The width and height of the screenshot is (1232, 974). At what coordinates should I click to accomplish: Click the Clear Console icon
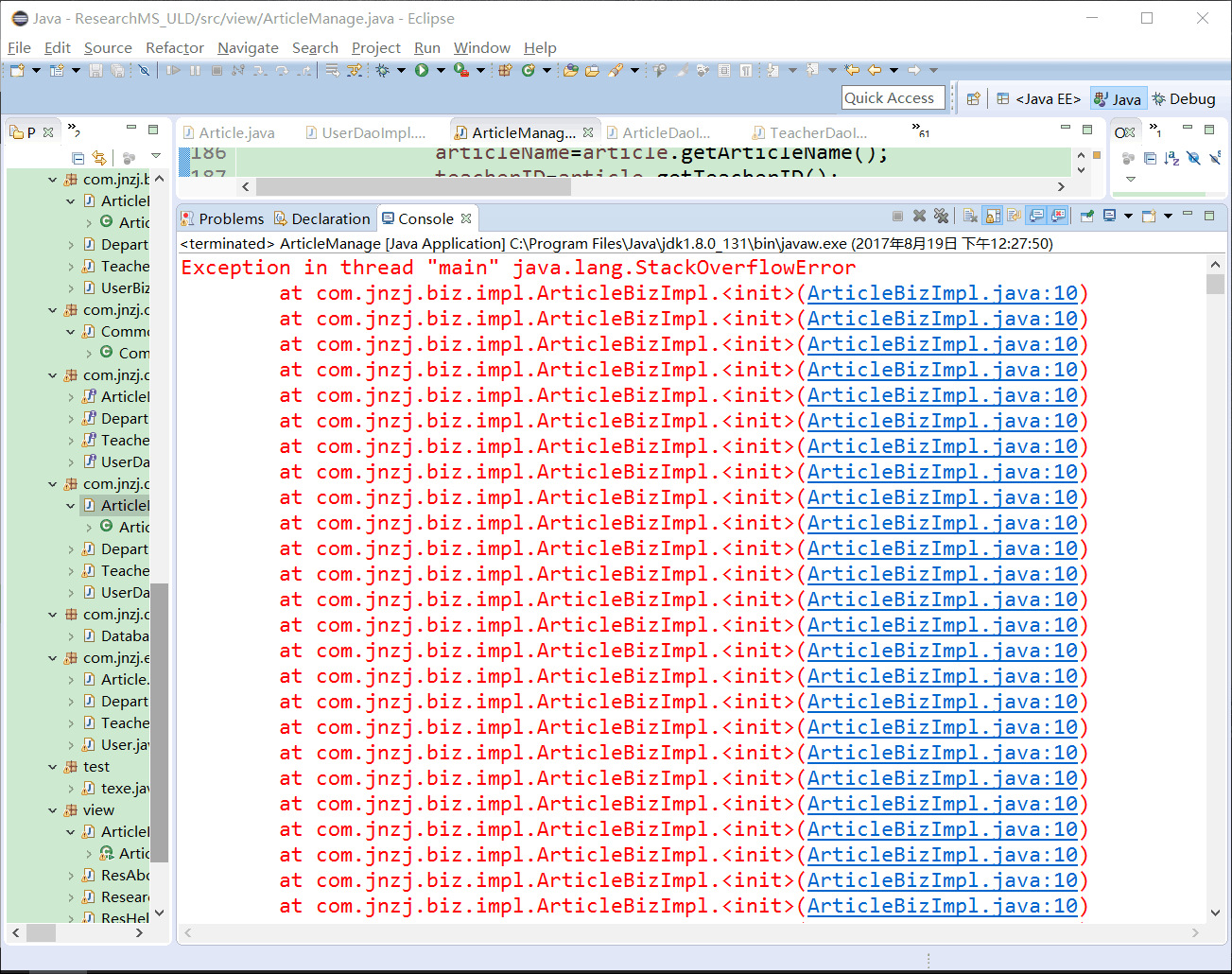click(971, 216)
